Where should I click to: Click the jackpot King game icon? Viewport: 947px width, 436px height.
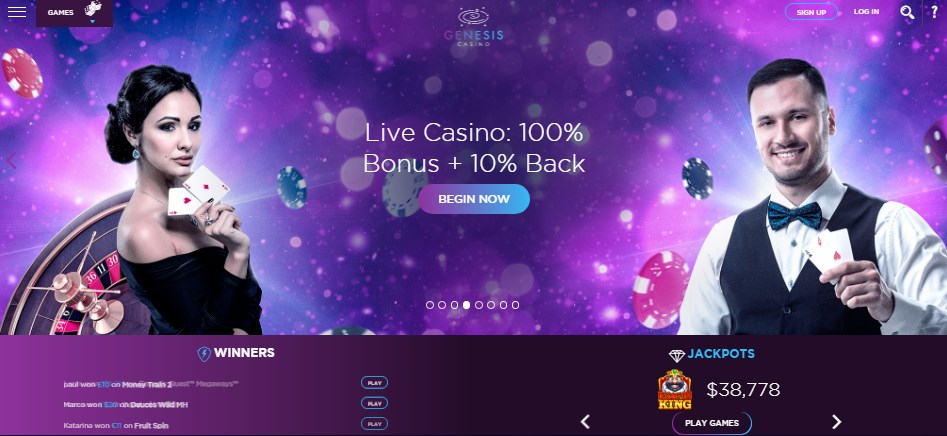(675, 390)
